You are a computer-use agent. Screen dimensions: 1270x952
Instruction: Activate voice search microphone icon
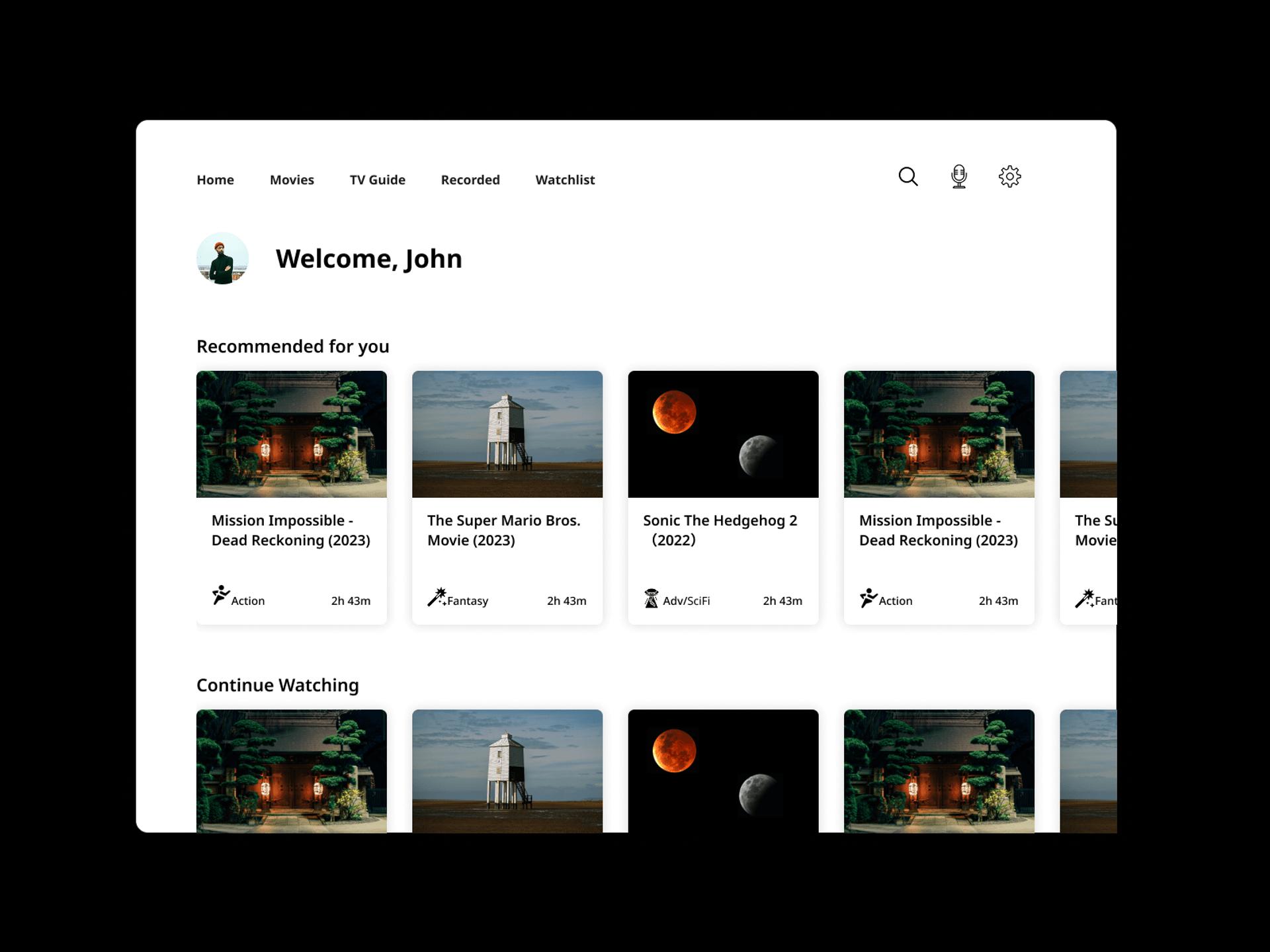coord(958,177)
